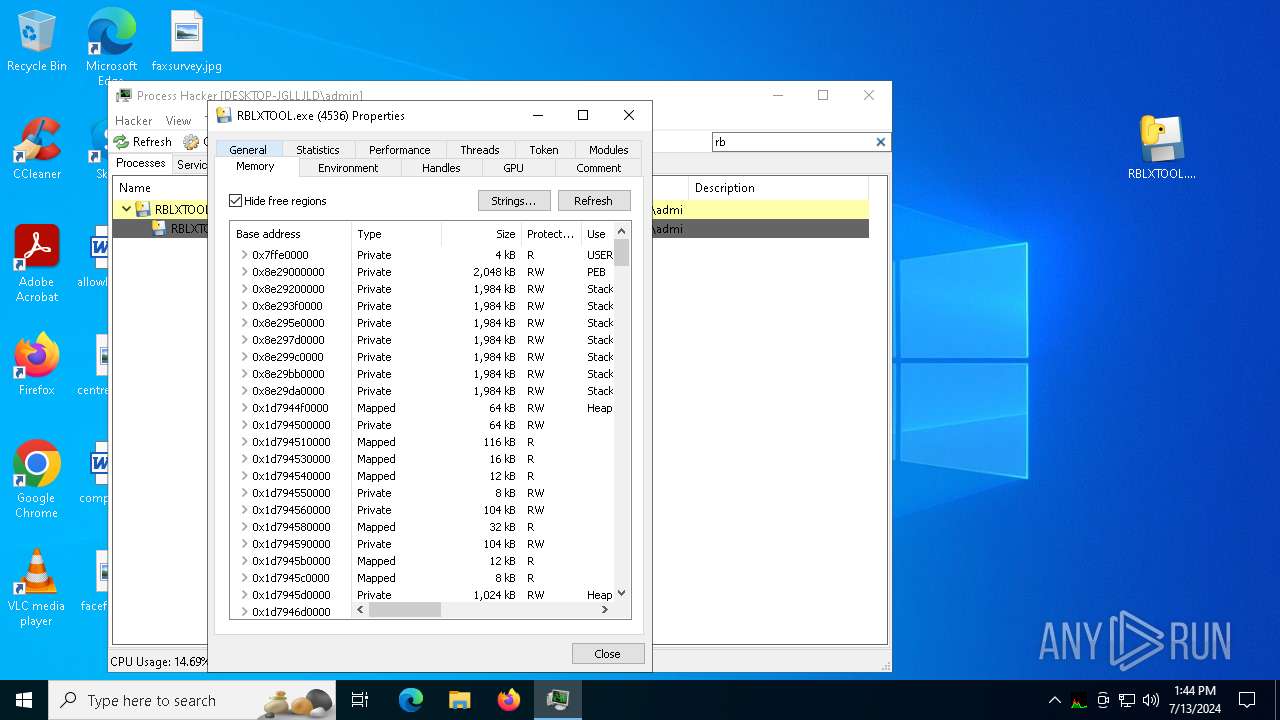Expand memory region 0x8e29da0000

coord(244,391)
